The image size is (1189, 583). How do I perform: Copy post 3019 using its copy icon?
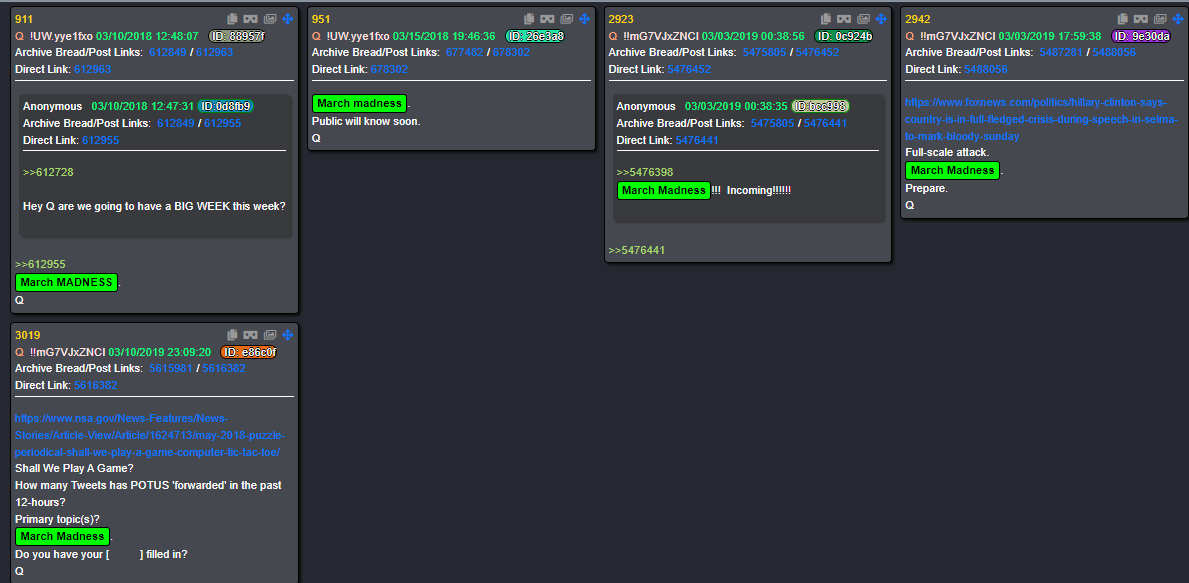[233, 335]
